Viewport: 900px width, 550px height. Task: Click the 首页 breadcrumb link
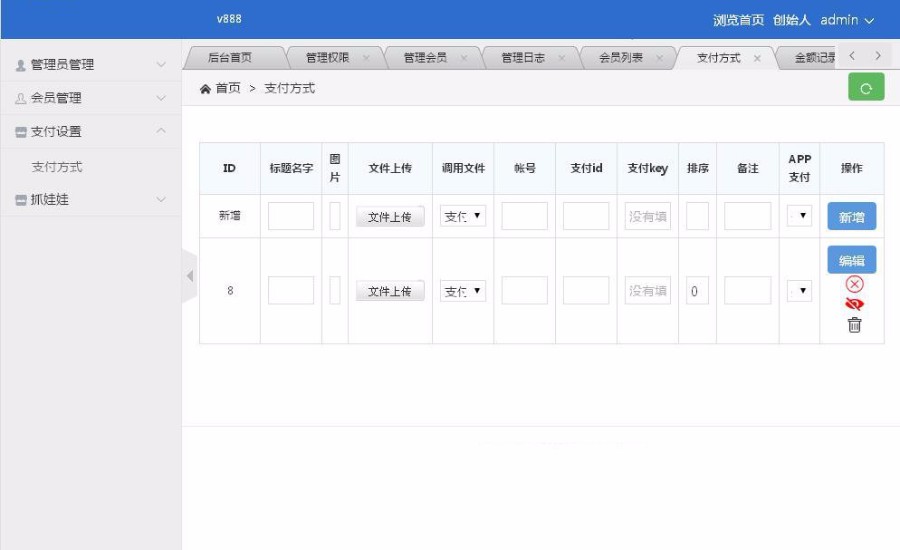tap(228, 88)
